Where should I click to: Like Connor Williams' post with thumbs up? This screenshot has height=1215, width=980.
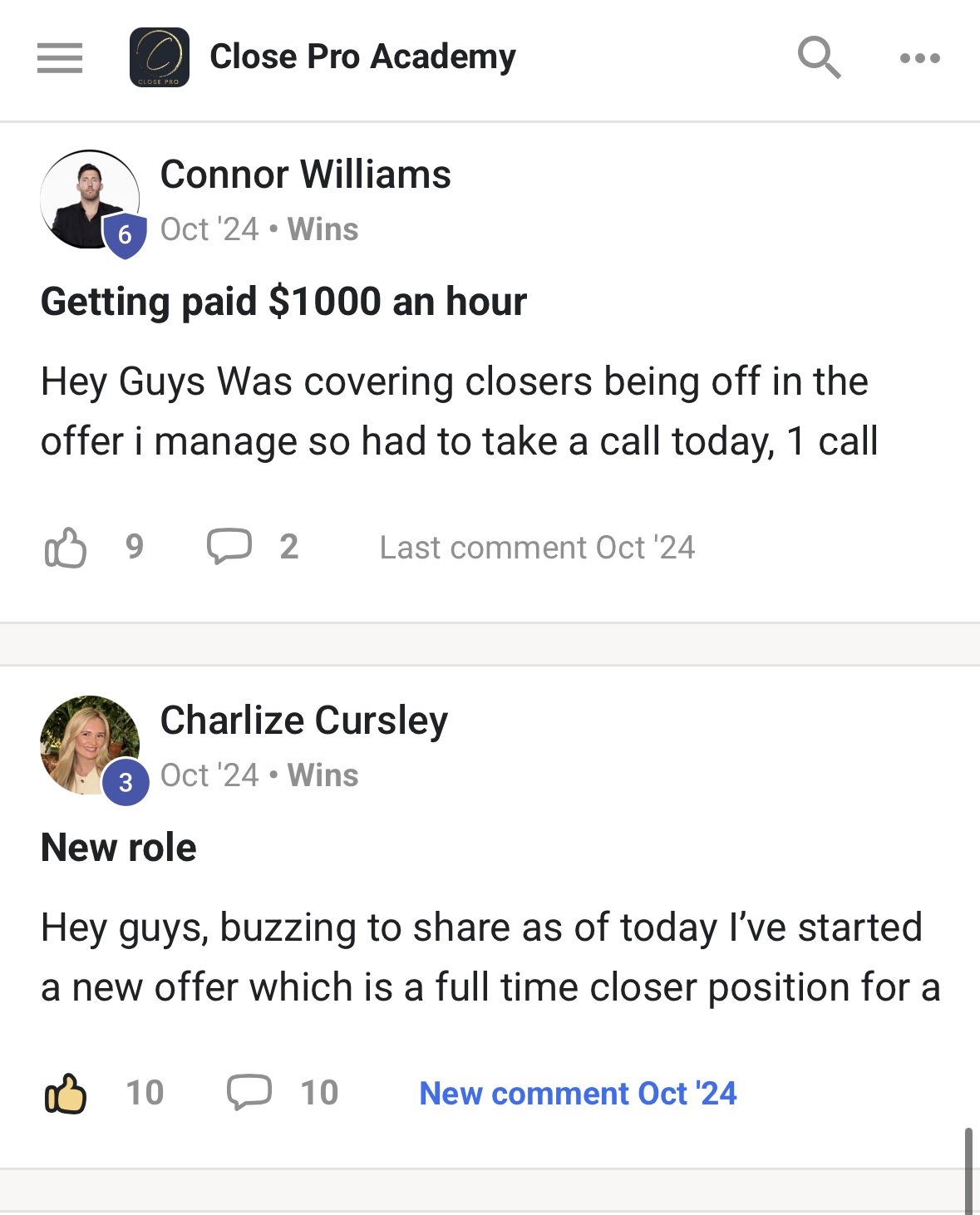point(66,548)
